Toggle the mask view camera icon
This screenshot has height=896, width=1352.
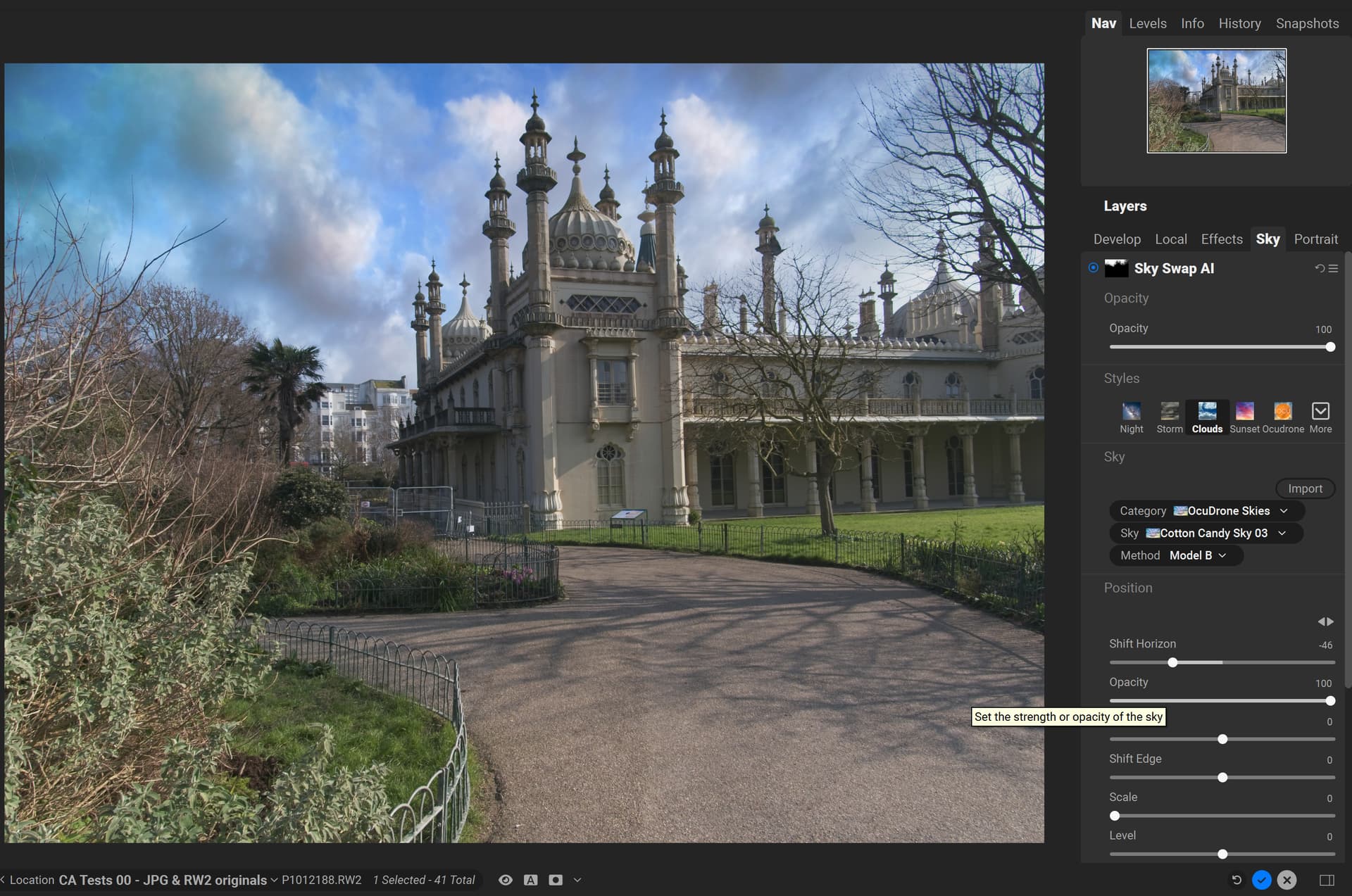pyautogui.click(x=556, y=880)
